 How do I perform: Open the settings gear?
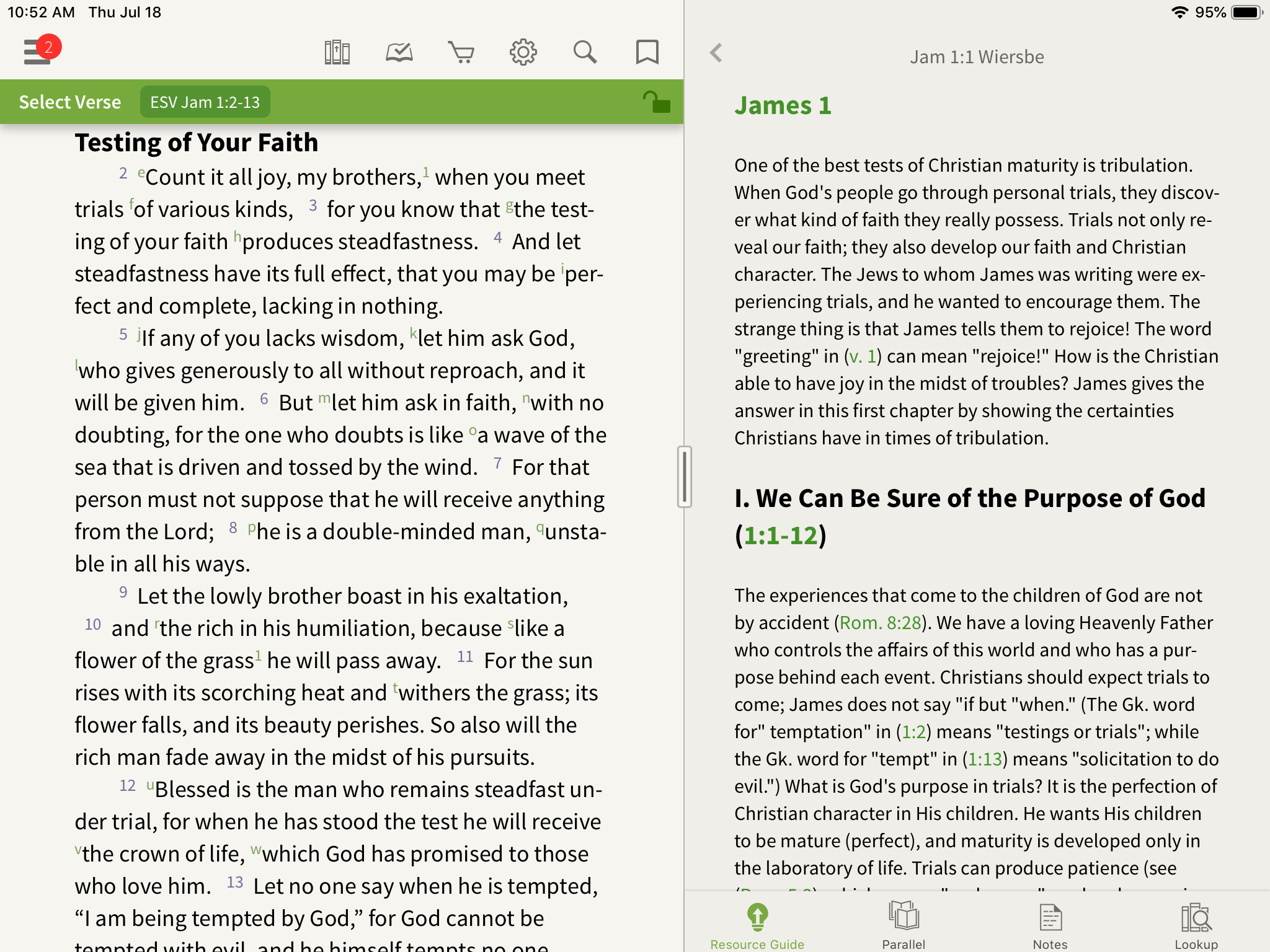[x=523, y=53]
